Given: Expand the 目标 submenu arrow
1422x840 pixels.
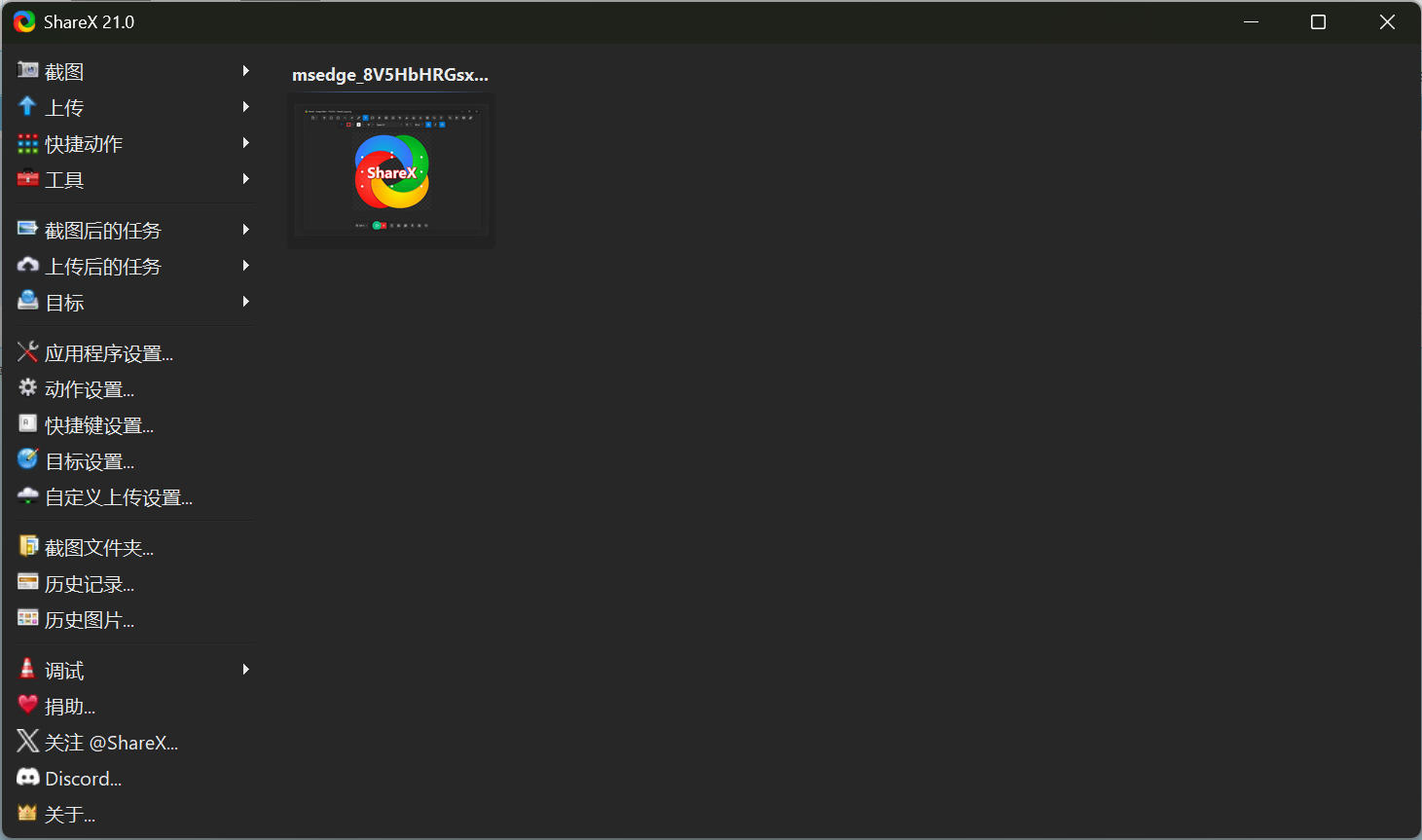Looking at the screenshot, I should pos(246,302).
